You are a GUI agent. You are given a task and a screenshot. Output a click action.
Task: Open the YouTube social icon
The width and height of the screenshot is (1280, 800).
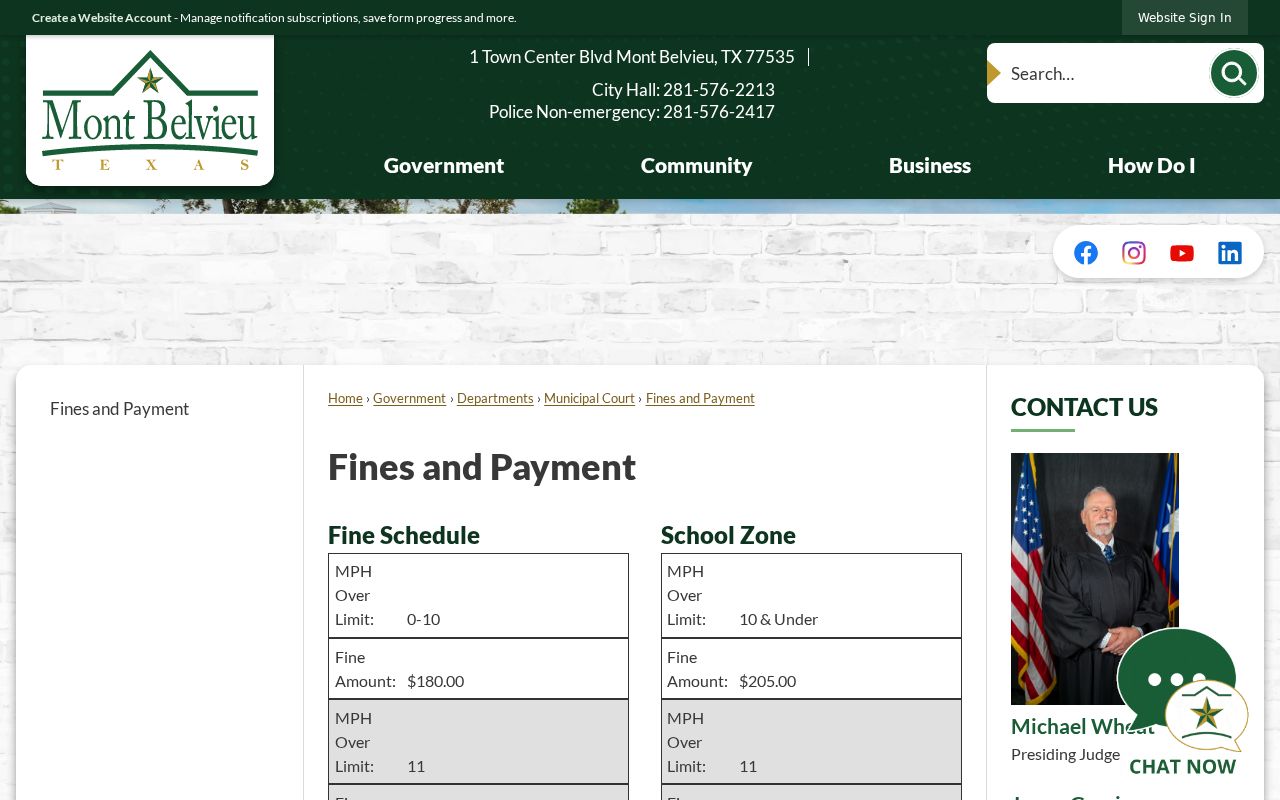click(x=1182, y=253)
